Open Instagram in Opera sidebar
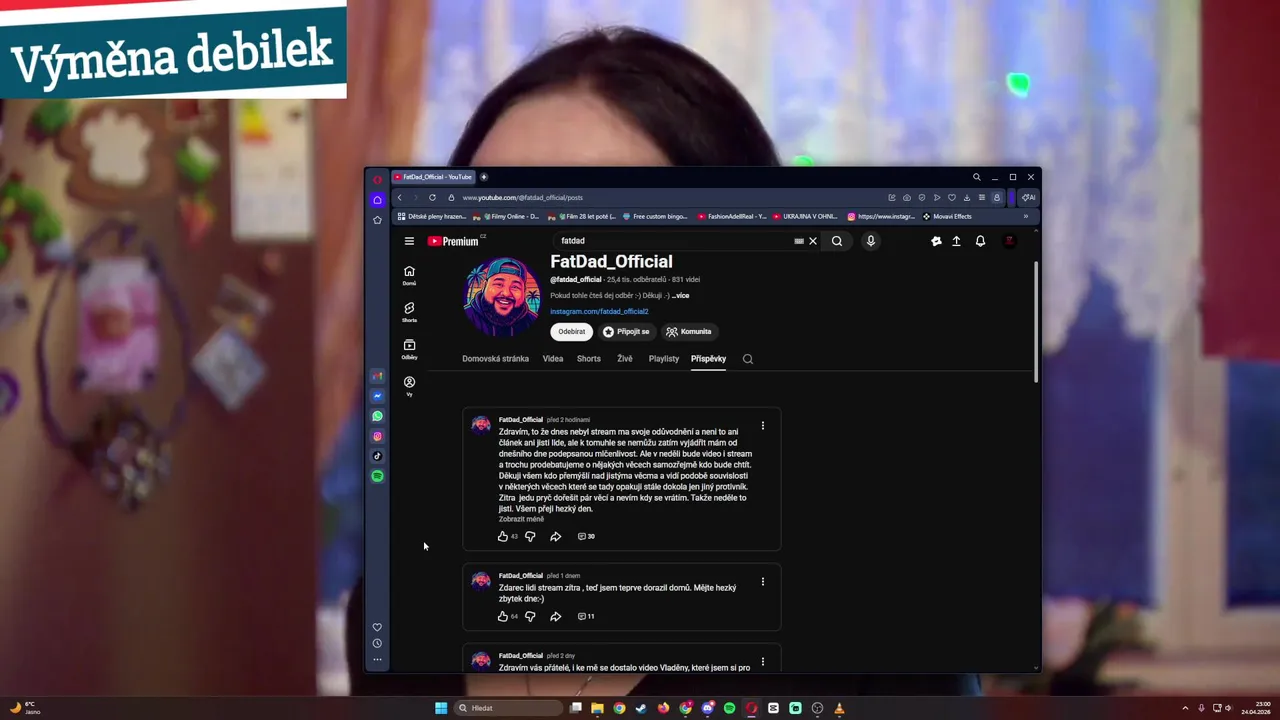 (x=377, y=436)
